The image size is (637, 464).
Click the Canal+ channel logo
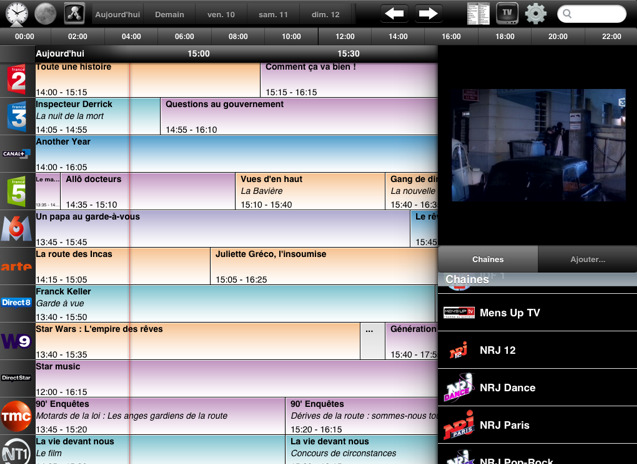pyautogui.click(x=16, y=154)
